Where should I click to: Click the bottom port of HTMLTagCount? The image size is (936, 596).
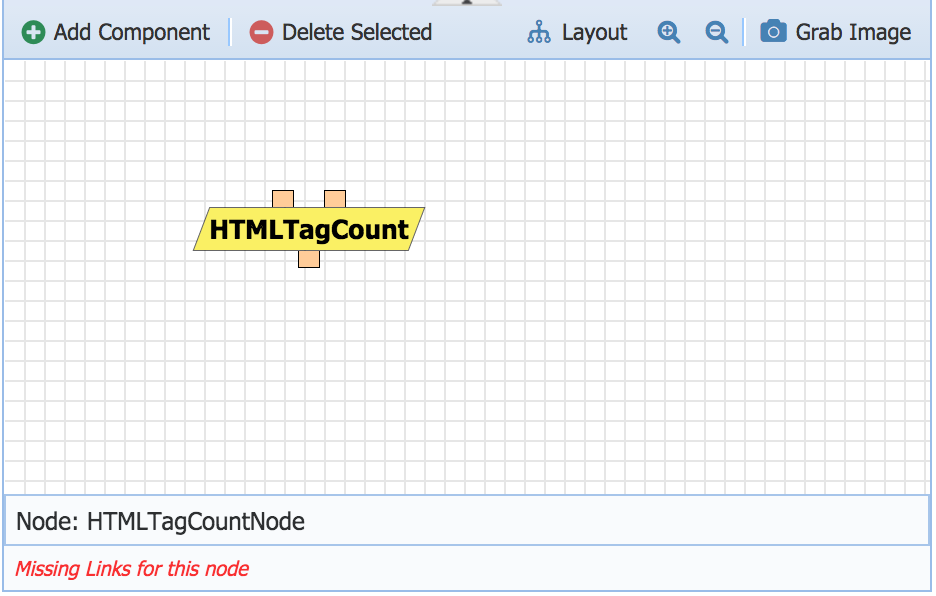309,260
